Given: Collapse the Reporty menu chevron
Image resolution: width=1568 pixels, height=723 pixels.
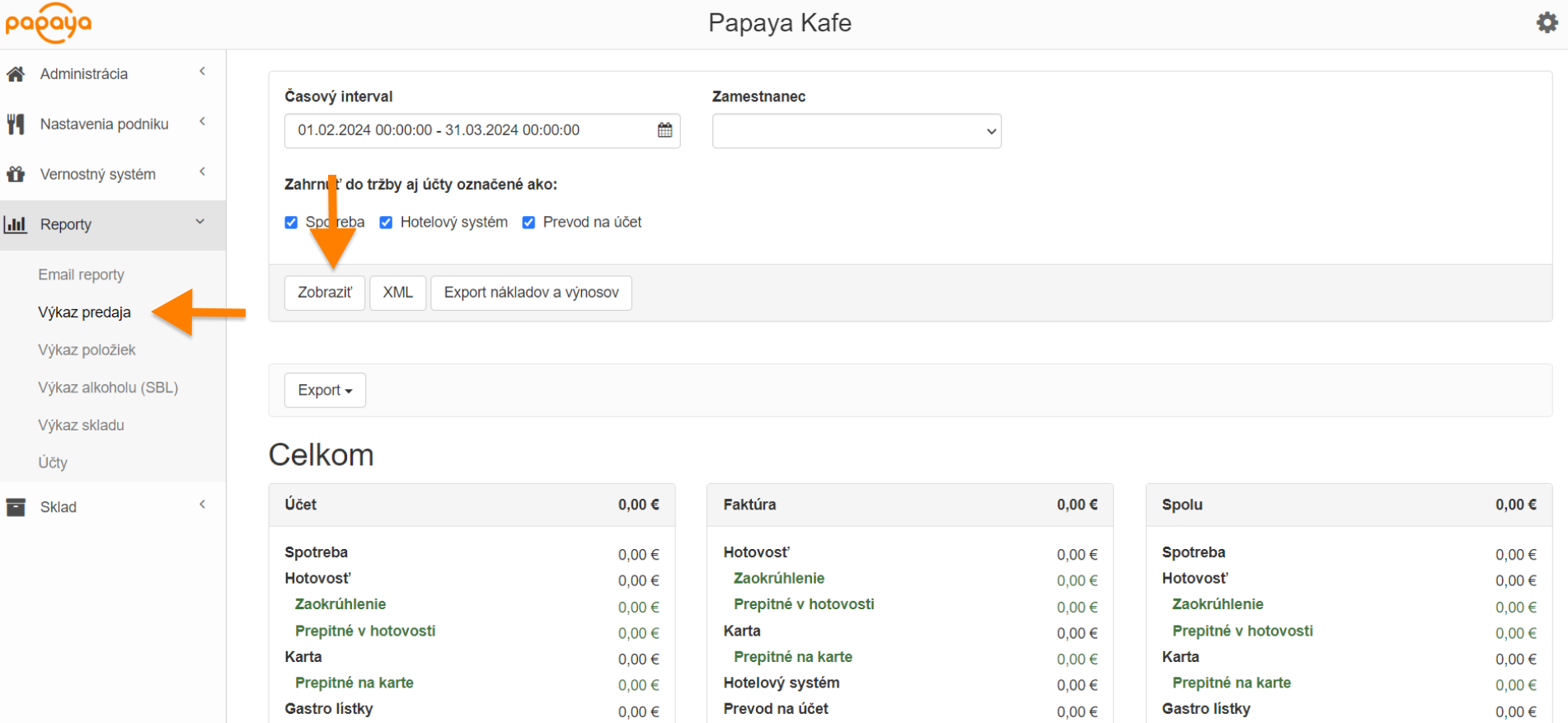Looking at the screenshot, I should point(200,222).
